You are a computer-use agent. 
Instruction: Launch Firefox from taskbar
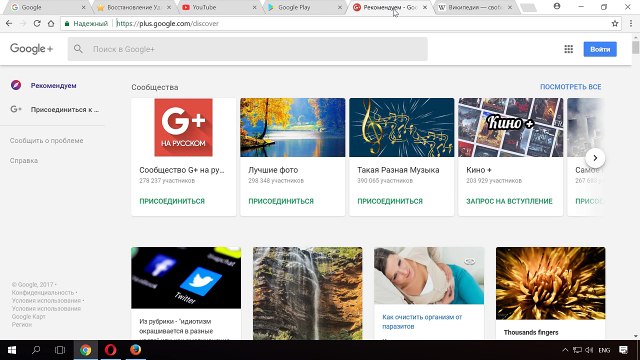click(x=136, y=350)
